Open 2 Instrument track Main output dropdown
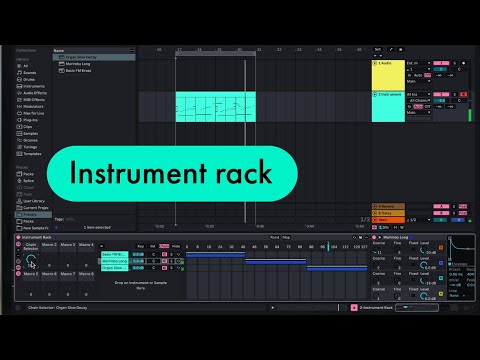The width and height of the screenshot is (480, 360). pyautogui.click(x=419, y=113)
